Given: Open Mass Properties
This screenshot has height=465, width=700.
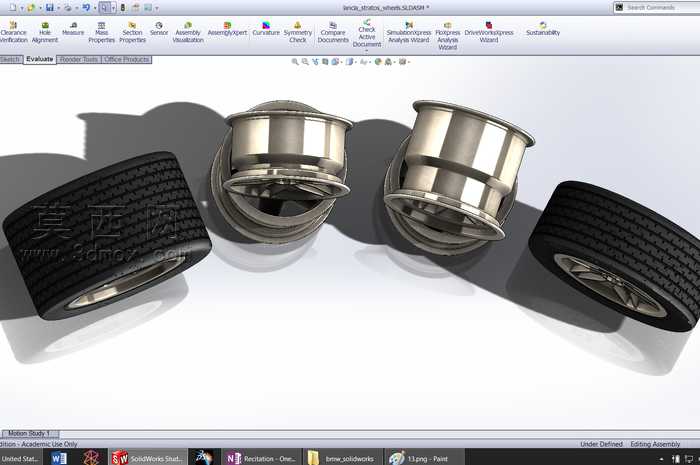Looking at the screenshot, I should coord(102,32).
